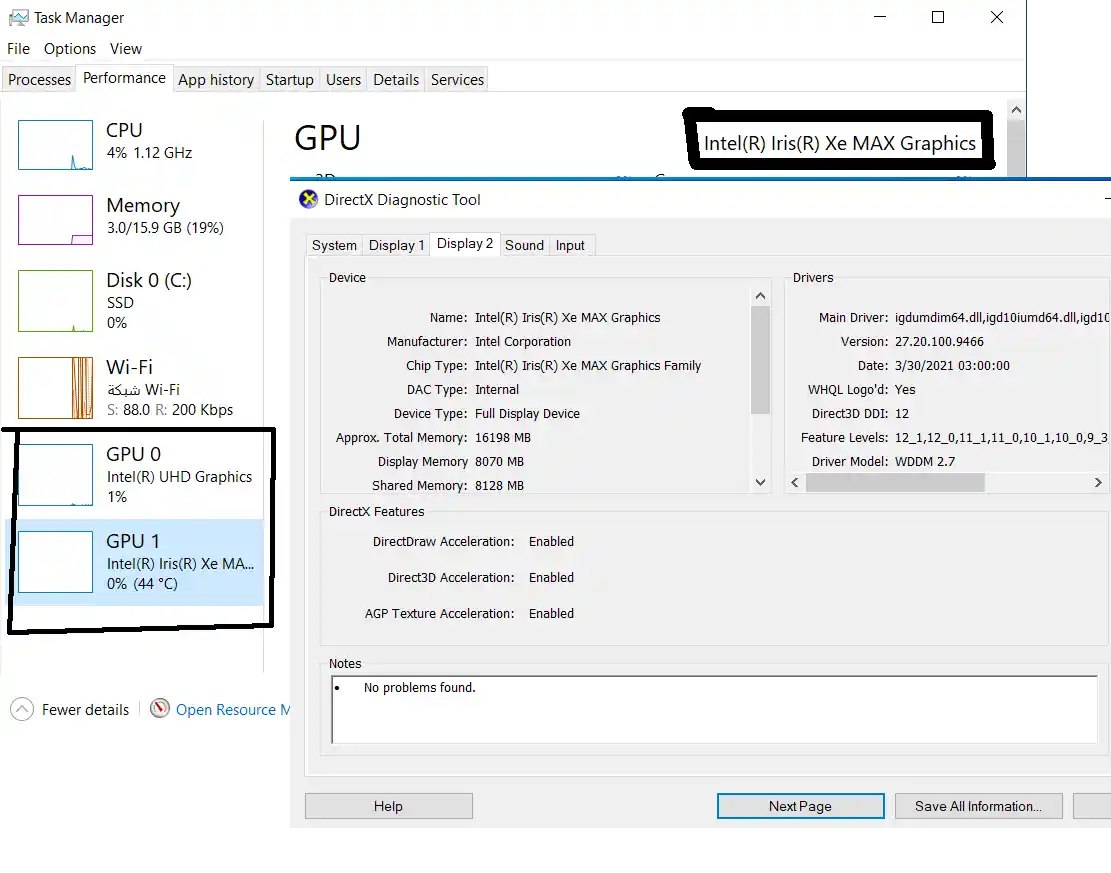Screen dimensions: 1111x873
Task: Click inside the Notes text box
Action: pyautogui.click(x=714, y=710)
